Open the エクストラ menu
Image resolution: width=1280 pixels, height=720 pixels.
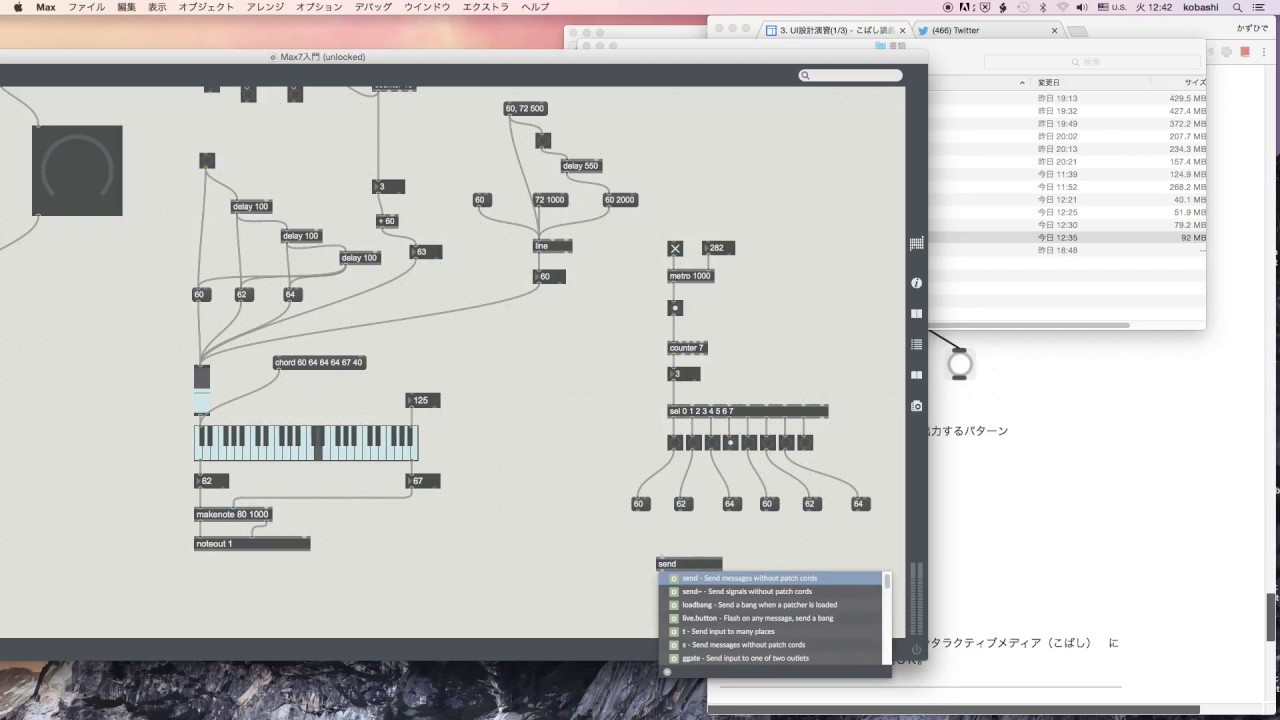[486, 7]
